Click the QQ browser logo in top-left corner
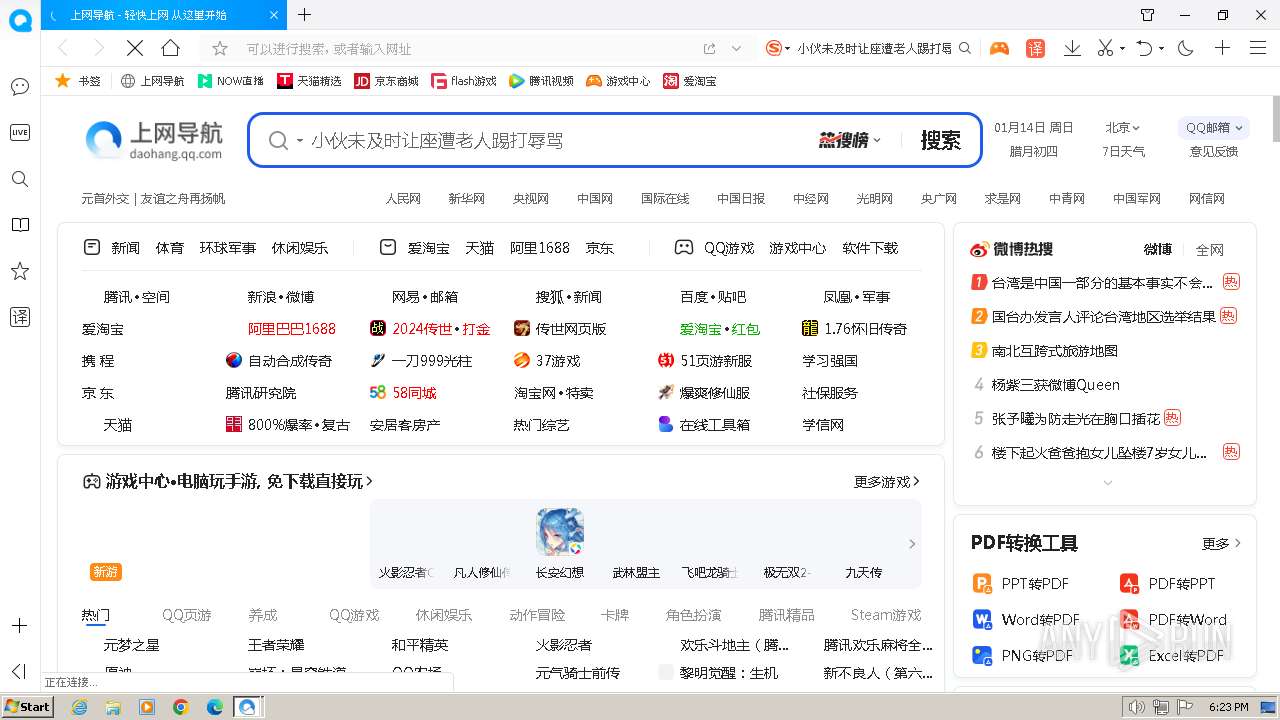The width and height of the screenshot is (1280, 720). [x=20, y=20]
